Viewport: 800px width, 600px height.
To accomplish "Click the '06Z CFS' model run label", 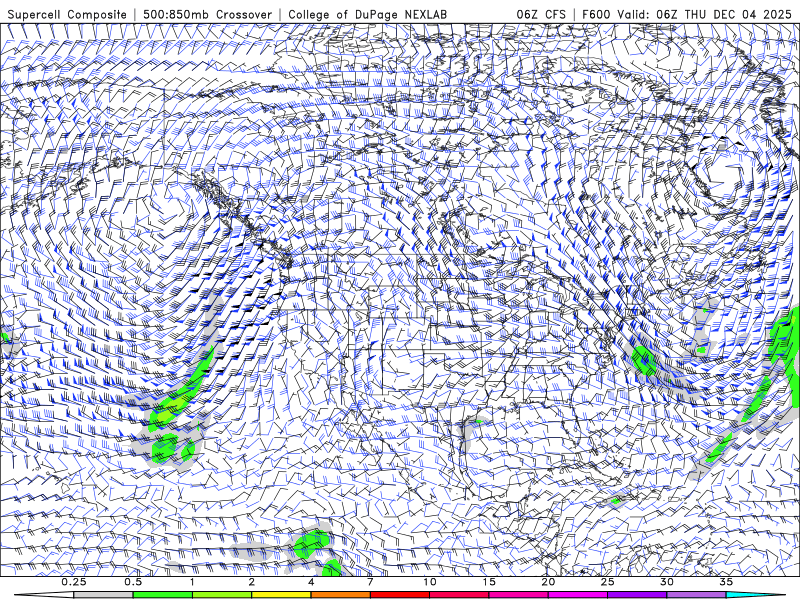I will coord(541,14).
